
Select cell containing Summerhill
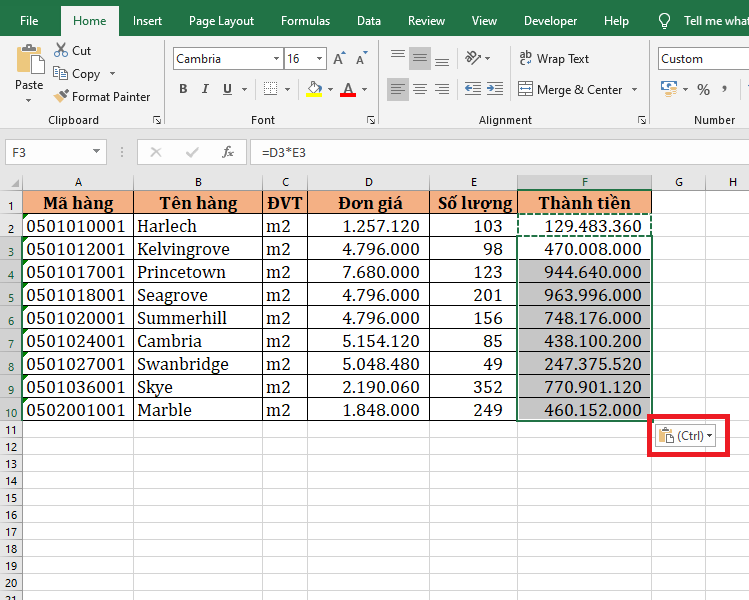197,318
